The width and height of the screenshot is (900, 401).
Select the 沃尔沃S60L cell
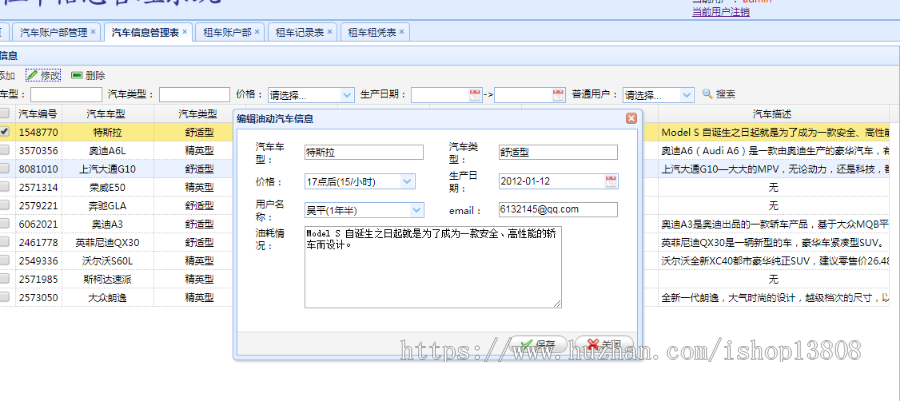coord(107,260)
